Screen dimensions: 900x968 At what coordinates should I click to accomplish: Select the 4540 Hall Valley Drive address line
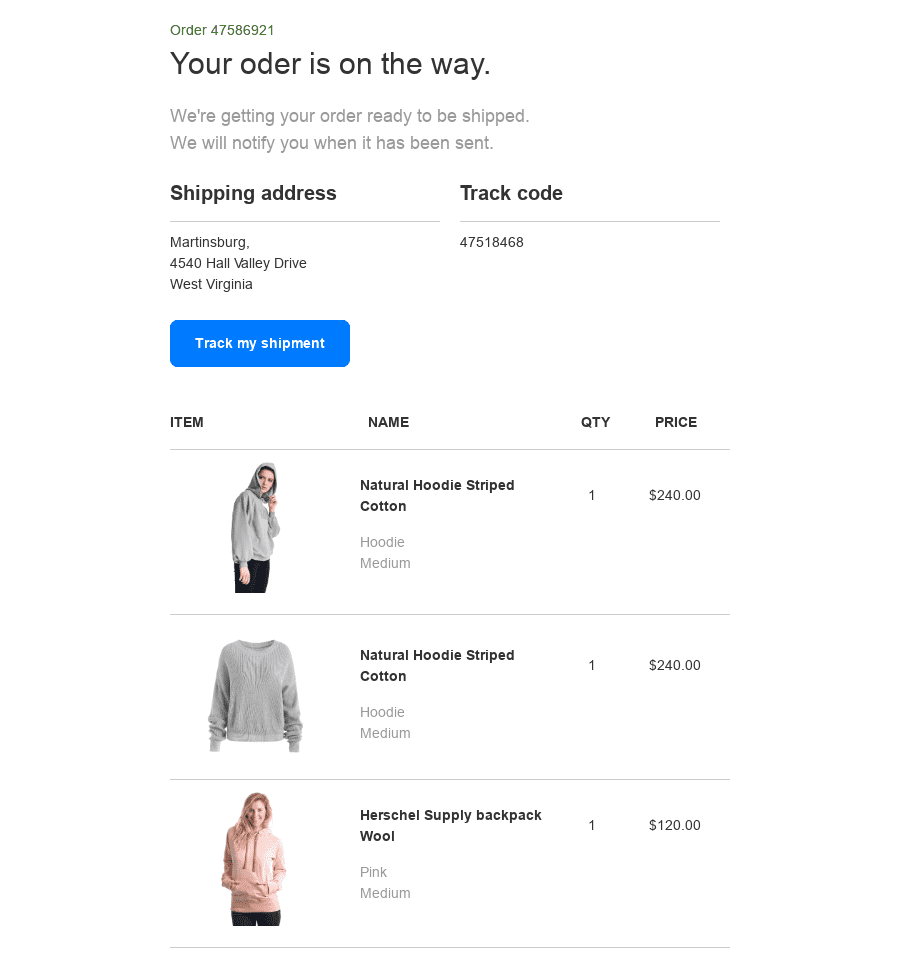[x=238, y=263]
